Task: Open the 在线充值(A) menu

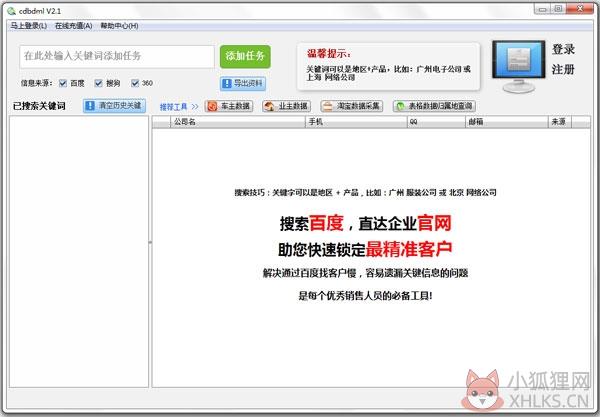Action: pyautogui.click(x=73, y=26)
